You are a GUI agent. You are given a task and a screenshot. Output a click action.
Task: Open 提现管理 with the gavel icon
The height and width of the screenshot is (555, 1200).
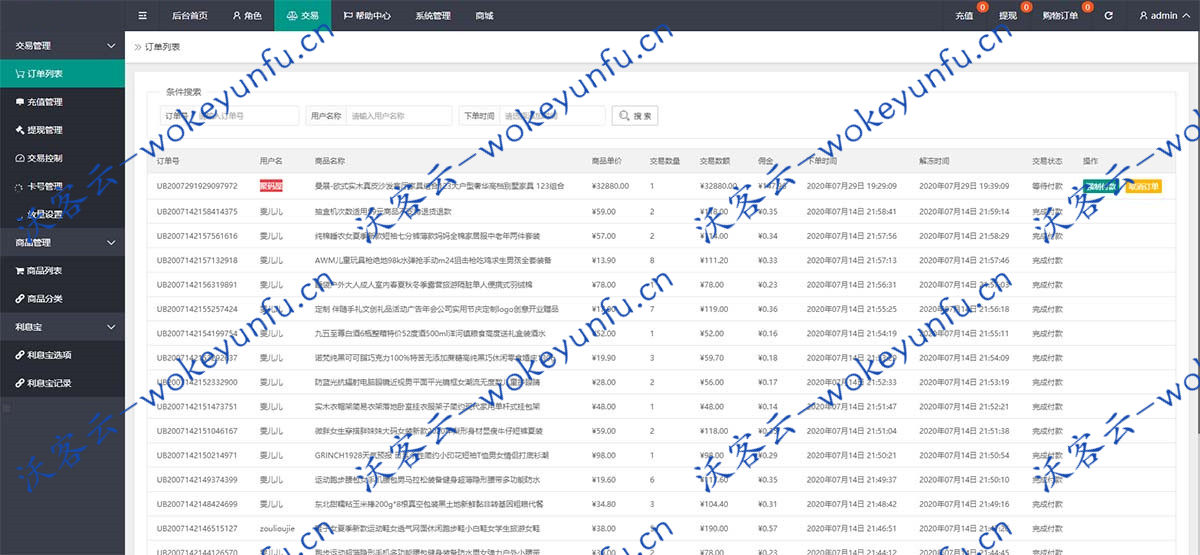(62, 130)
